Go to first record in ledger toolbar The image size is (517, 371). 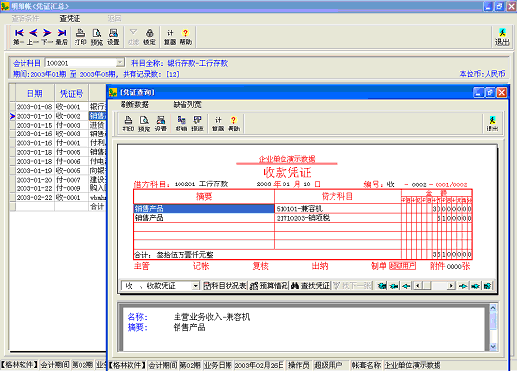coord(19,37)
